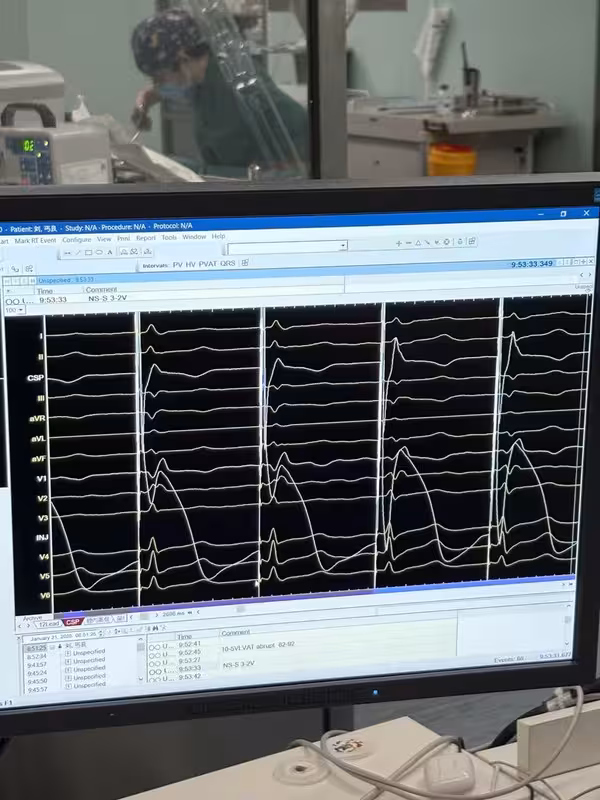Click the Comment column header in event list
The width and height of the screenshot is (600, 800).
click(235, 633)
